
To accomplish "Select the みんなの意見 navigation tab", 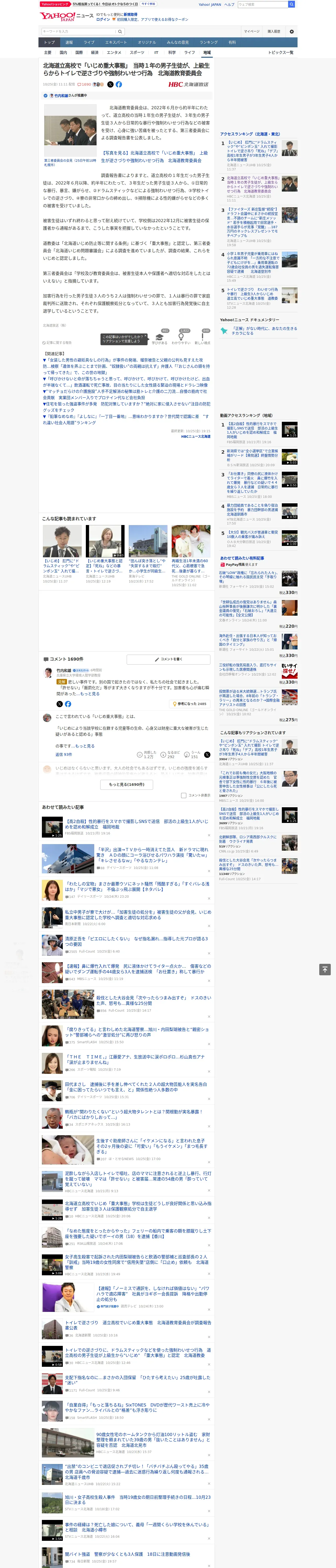I will (177, 43).
